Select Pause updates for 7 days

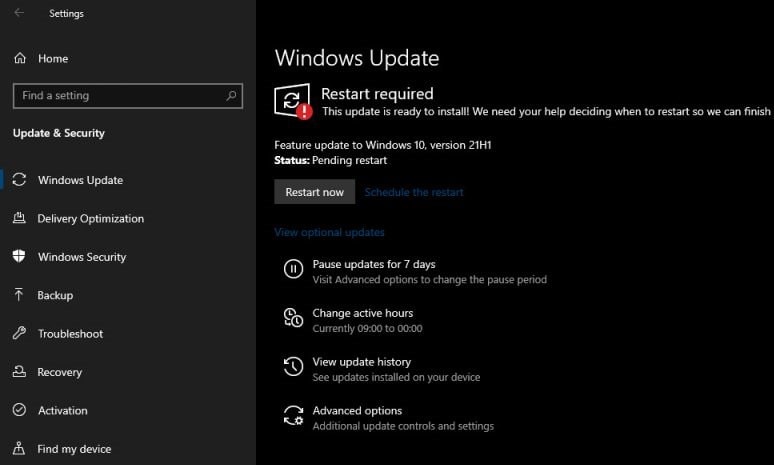click(x=374, y=264)
